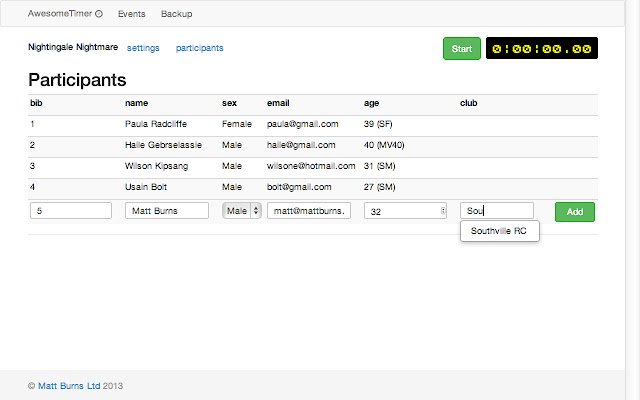This screenshot has width=640, height=400.
Task: Click the club input field
Action: pos(497,211)
